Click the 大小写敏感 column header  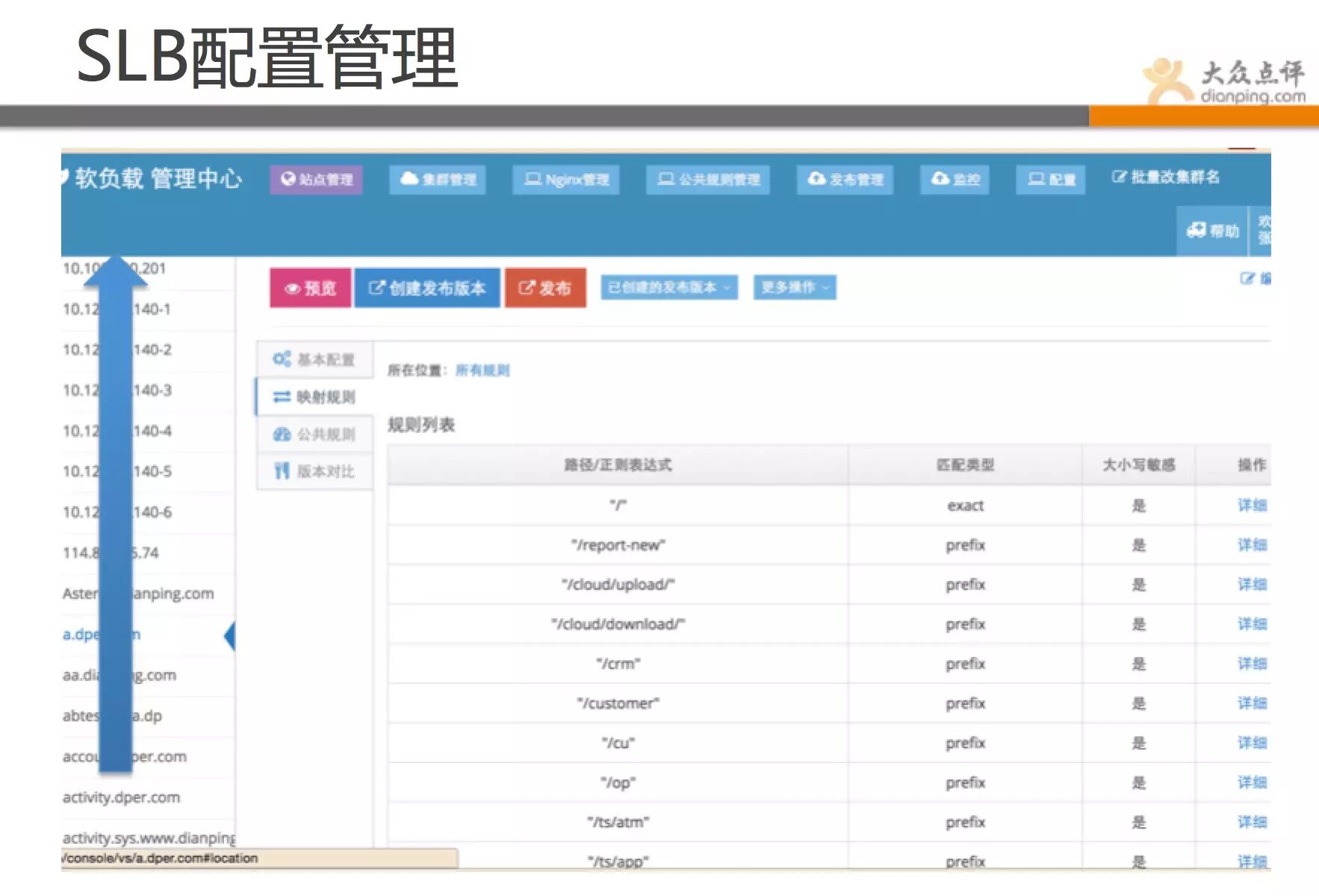(1139, 465)
